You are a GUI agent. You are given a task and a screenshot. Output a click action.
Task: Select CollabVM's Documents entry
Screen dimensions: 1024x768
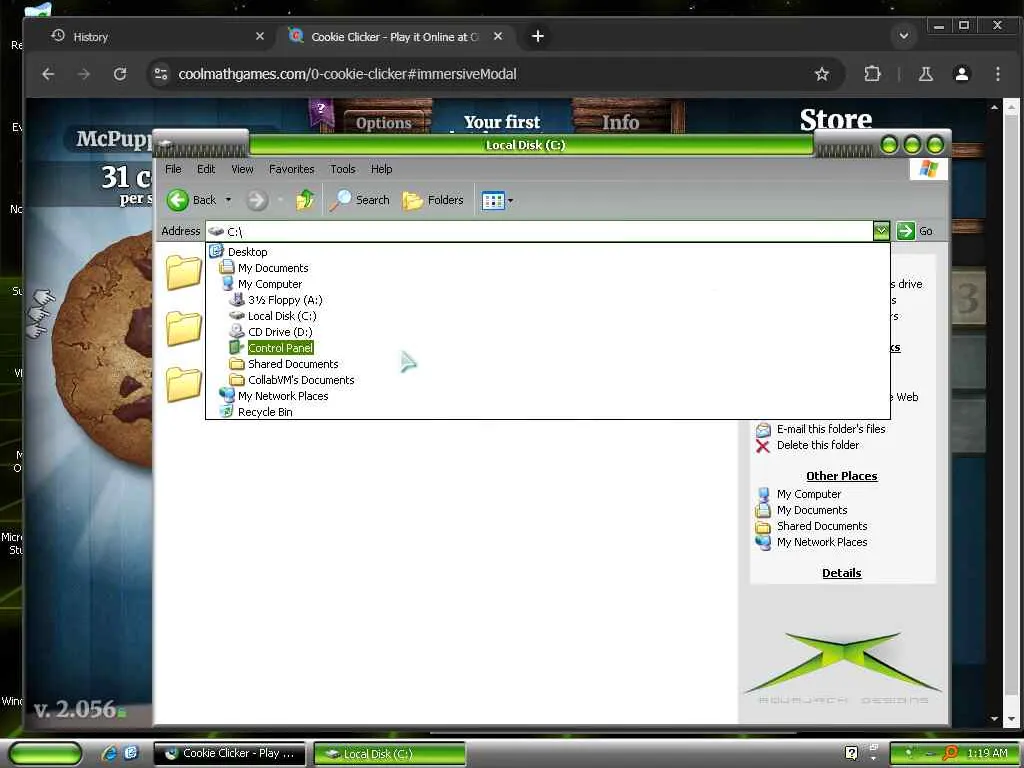301,380
